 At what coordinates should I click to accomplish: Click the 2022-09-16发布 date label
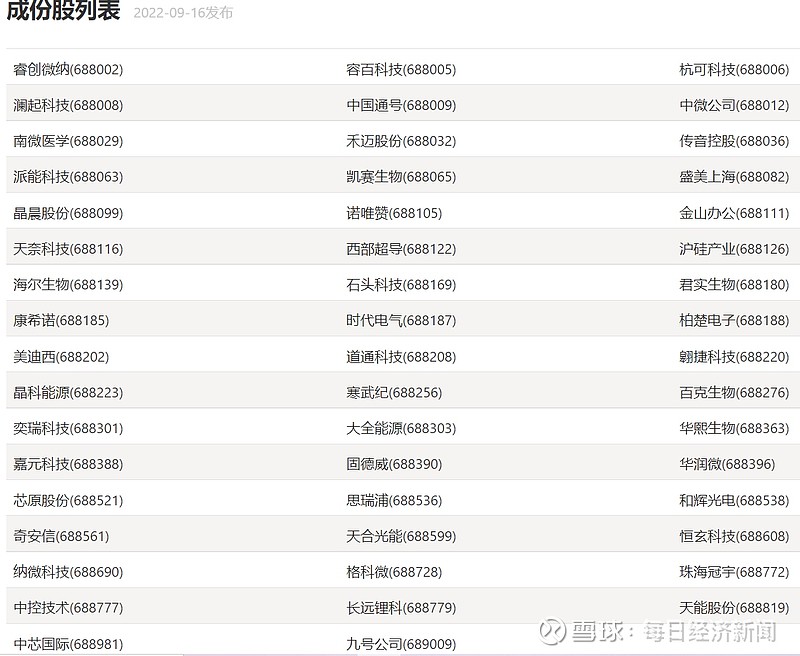(x=183, y=13)
